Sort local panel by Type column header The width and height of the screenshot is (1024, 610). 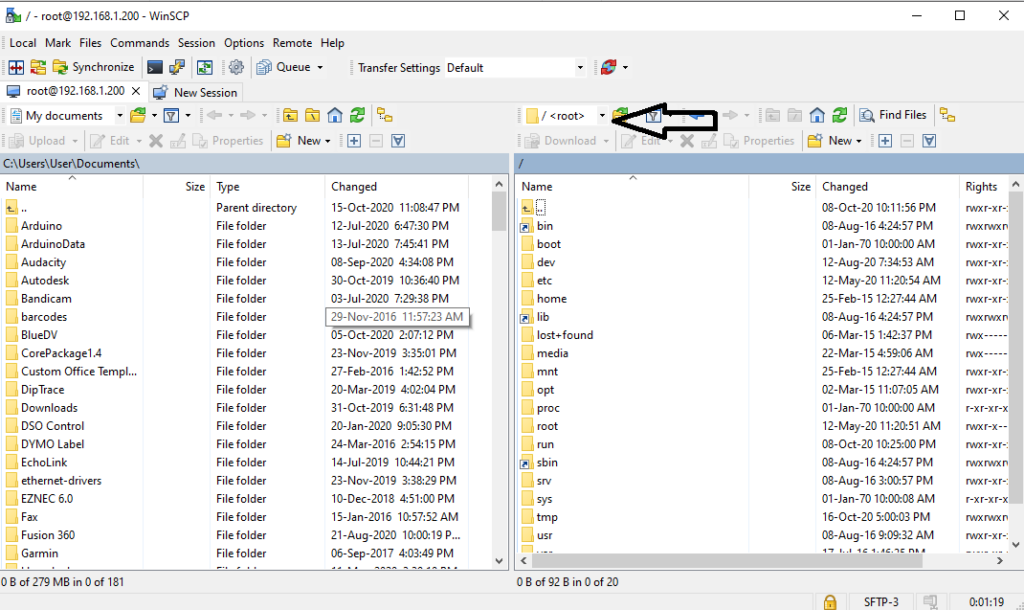click(x=267, y=187)
